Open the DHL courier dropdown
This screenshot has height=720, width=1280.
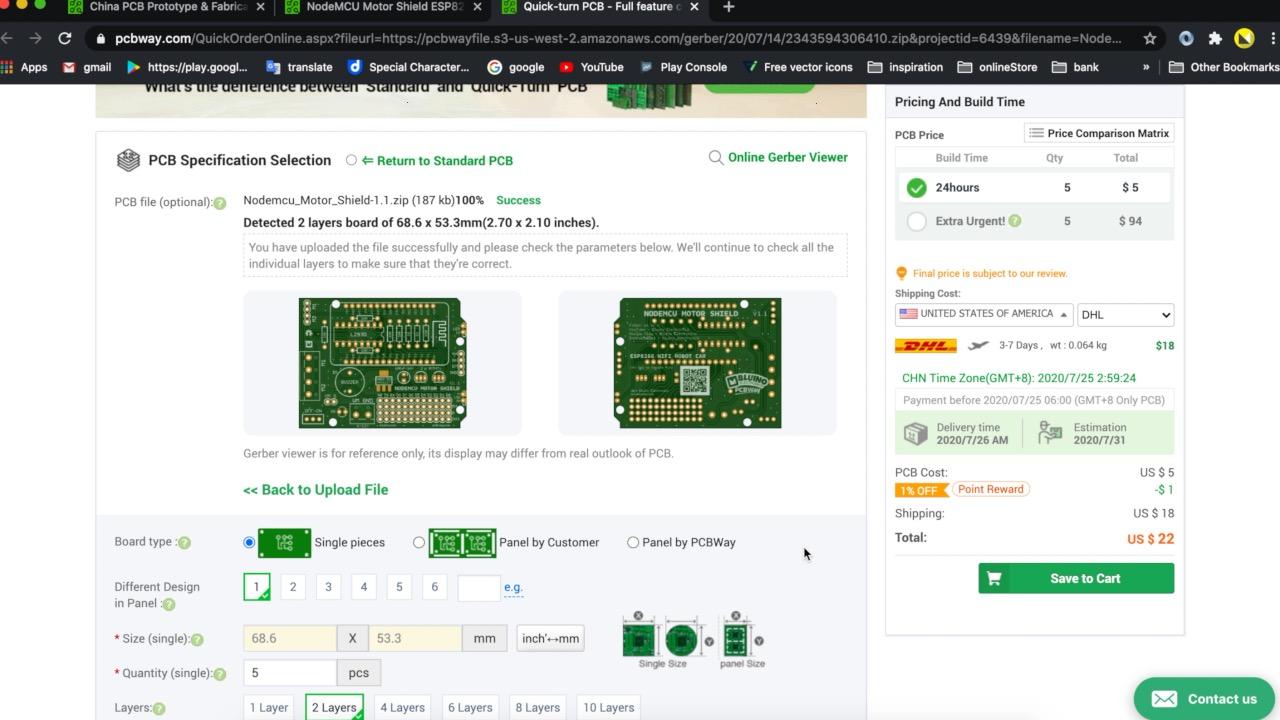click(x=1125, y=314)
